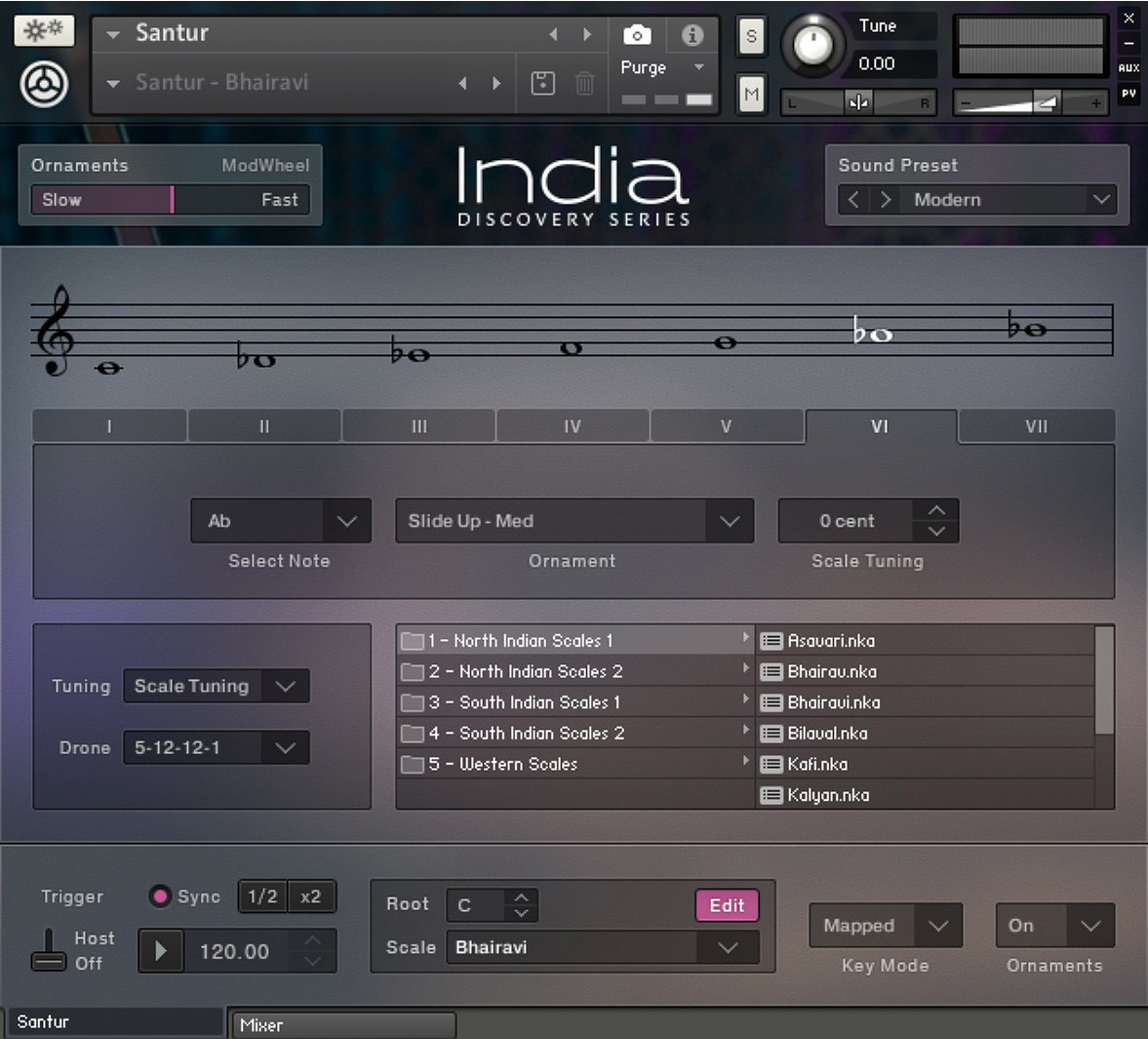The height and width of the screenshot is (1039, 1148).
Task: Open the Select Note Ab dropdown
Action: [x=280, y=521]
